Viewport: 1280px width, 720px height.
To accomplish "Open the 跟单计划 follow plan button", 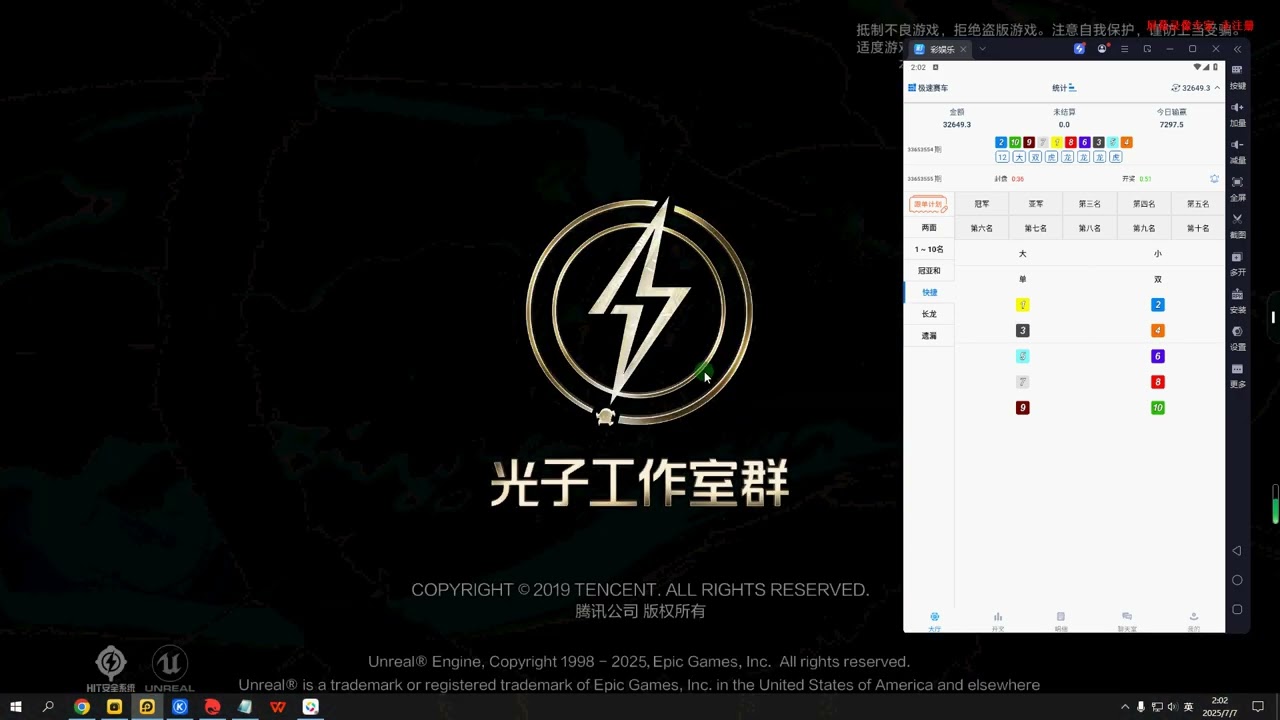I will coord(928,204).
